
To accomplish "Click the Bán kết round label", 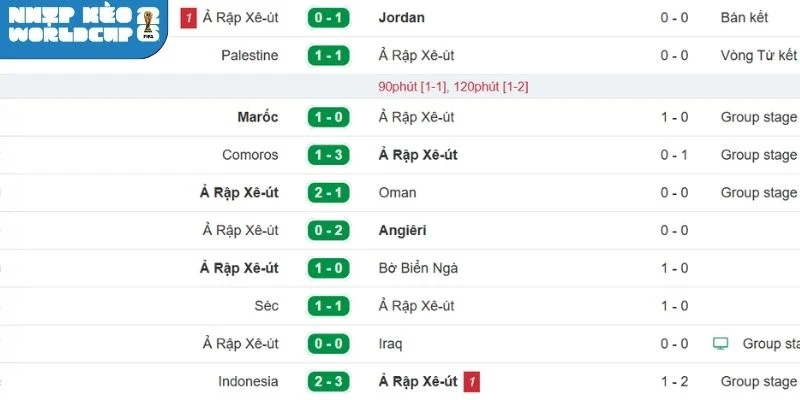I will click(745, 17).
